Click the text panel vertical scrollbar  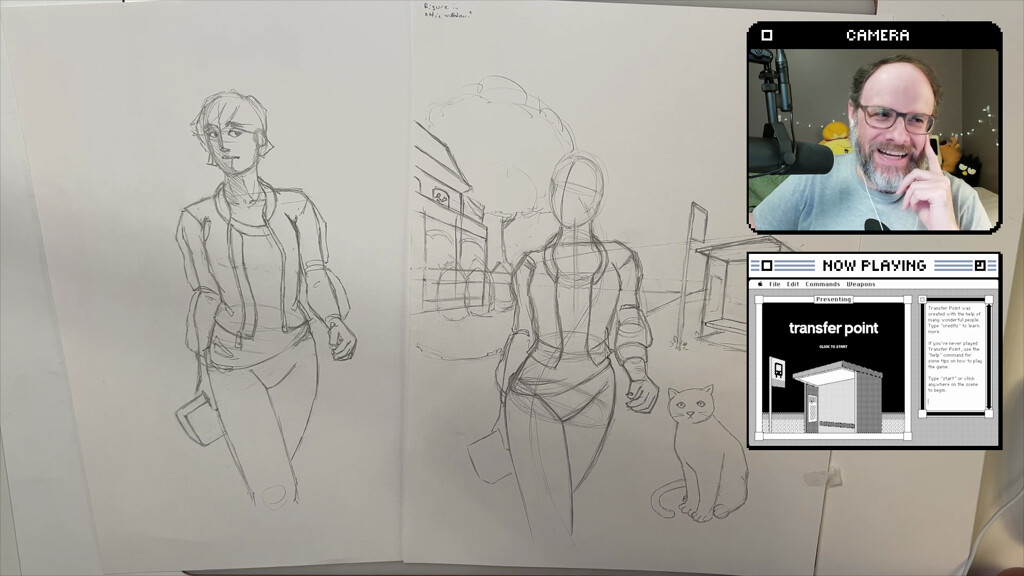[x=988, y=355]
